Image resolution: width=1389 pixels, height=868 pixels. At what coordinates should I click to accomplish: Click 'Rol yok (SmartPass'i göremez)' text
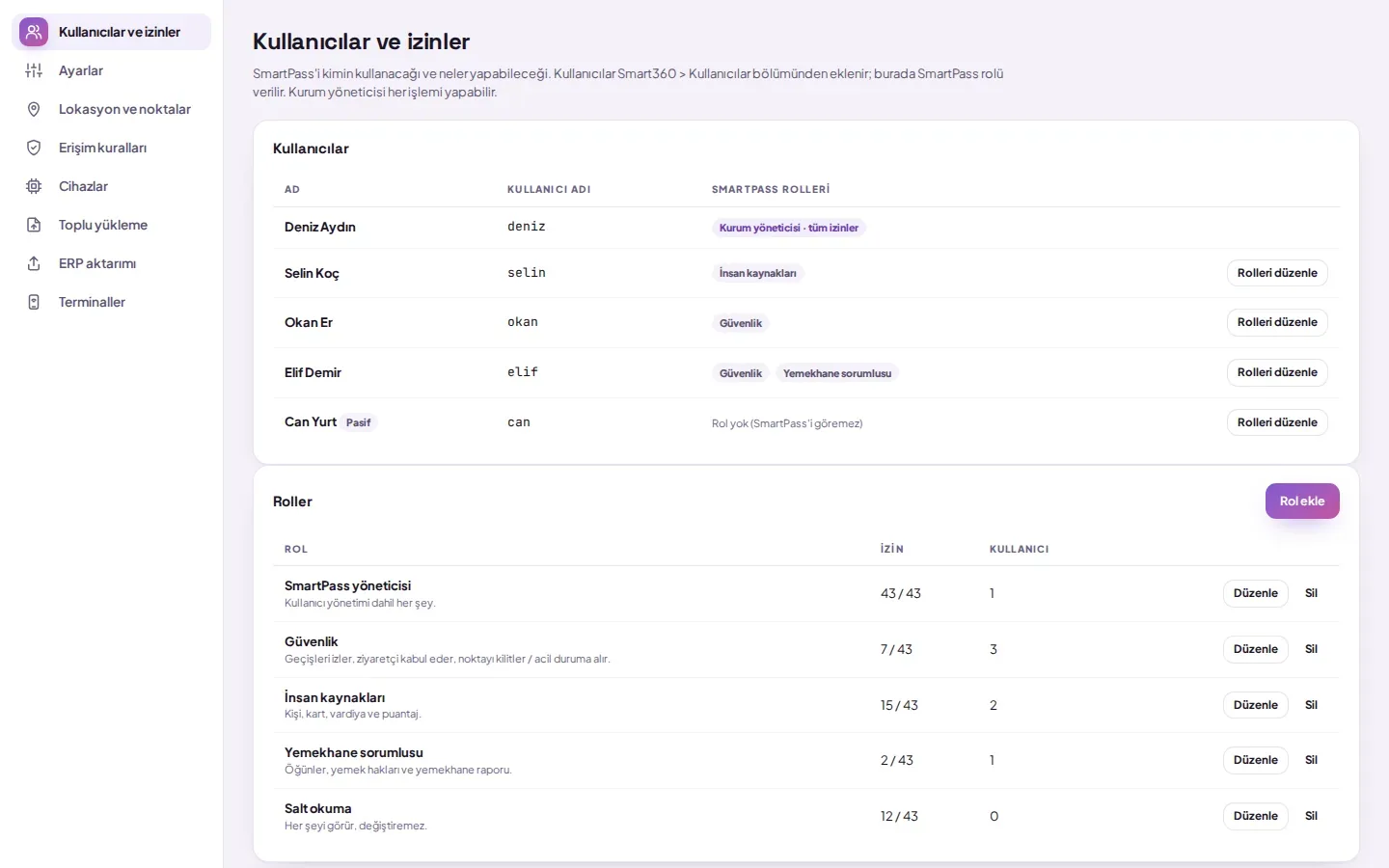787,423
